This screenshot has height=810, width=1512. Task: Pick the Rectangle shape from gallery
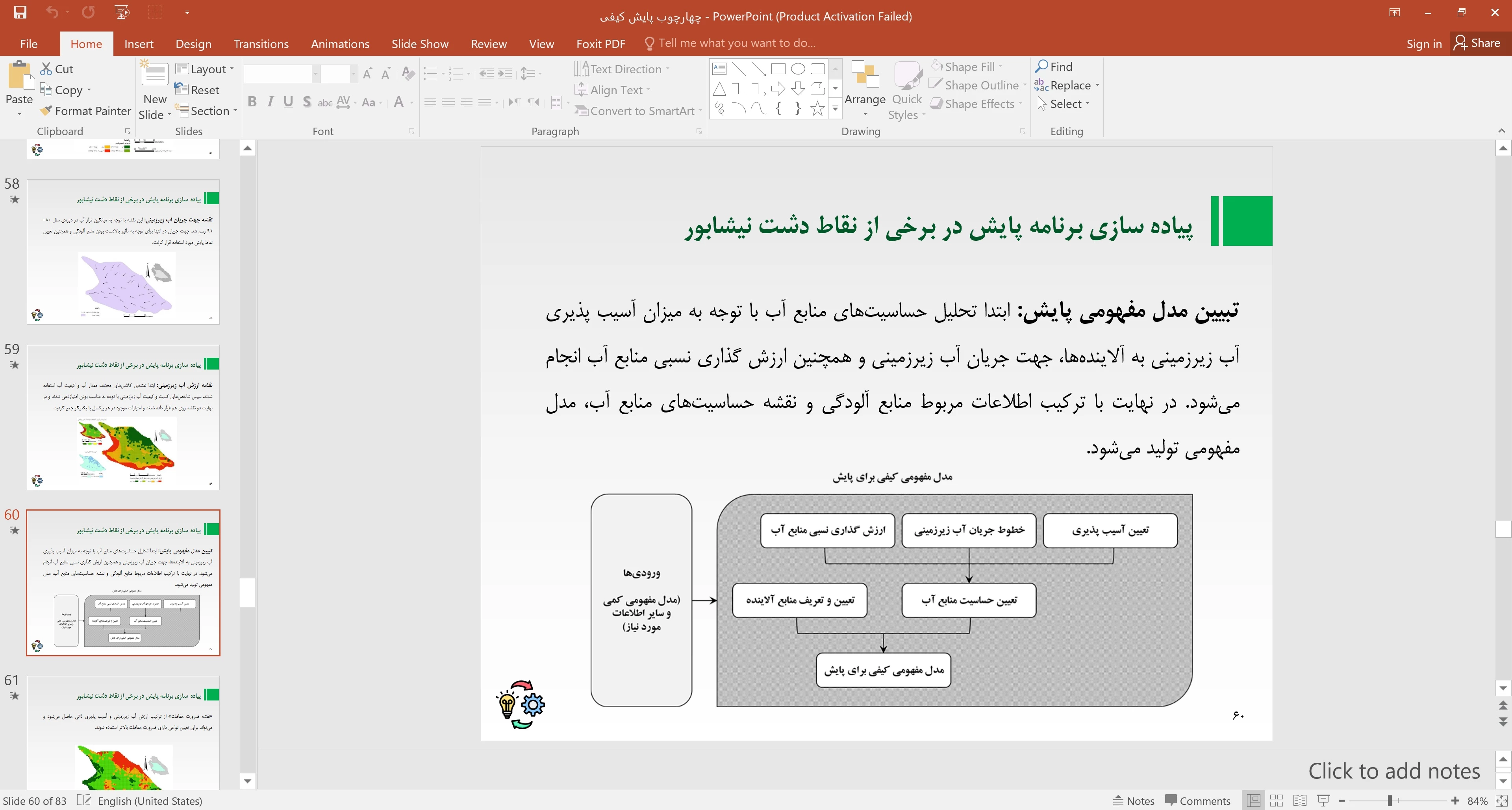(x=778, y=69)
